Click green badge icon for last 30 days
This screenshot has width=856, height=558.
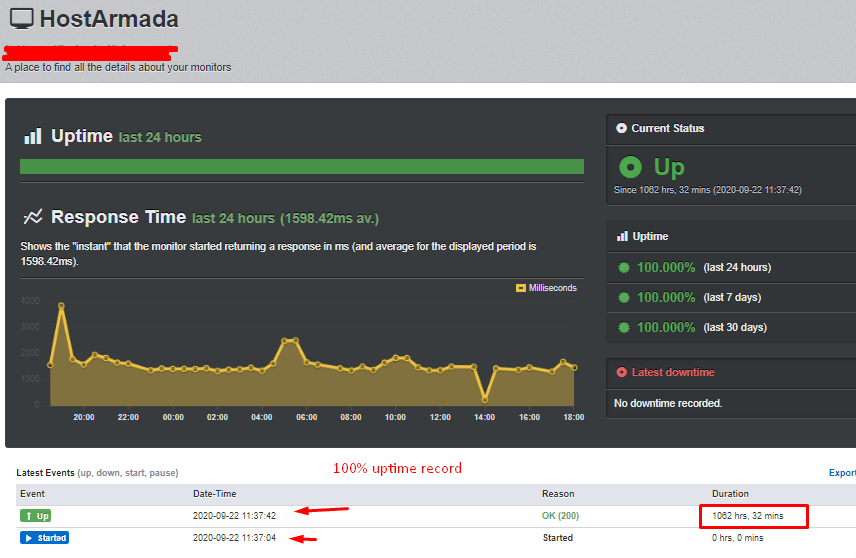623,328
